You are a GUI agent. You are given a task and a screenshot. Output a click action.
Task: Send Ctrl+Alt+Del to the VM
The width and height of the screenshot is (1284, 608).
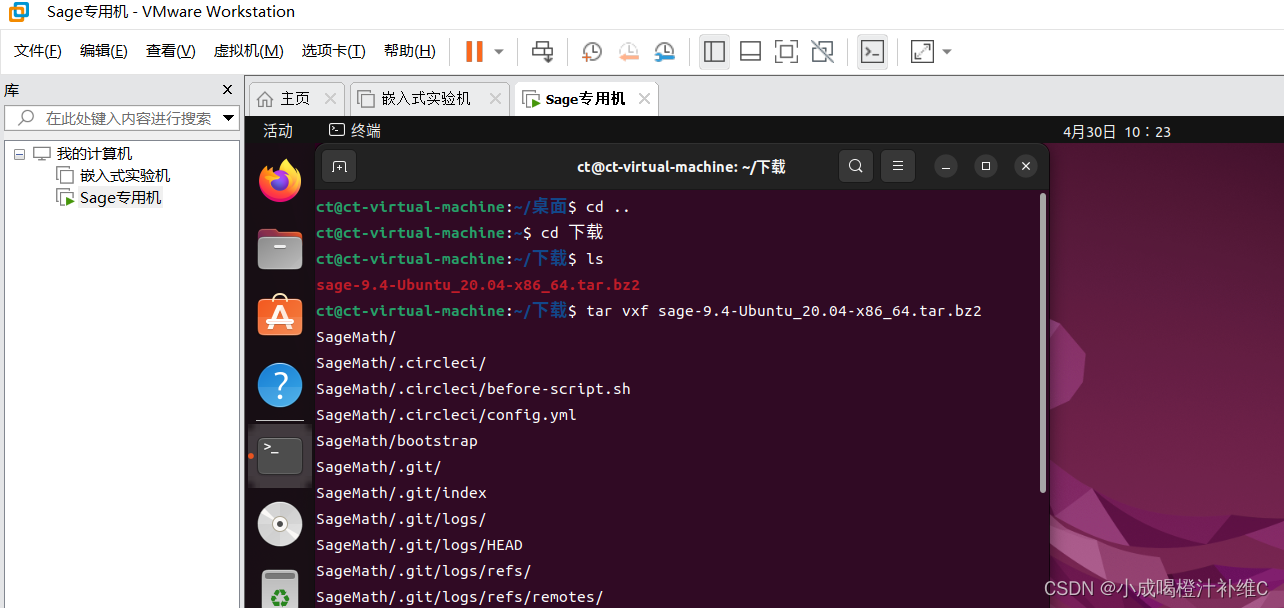[x=542, y=51]
